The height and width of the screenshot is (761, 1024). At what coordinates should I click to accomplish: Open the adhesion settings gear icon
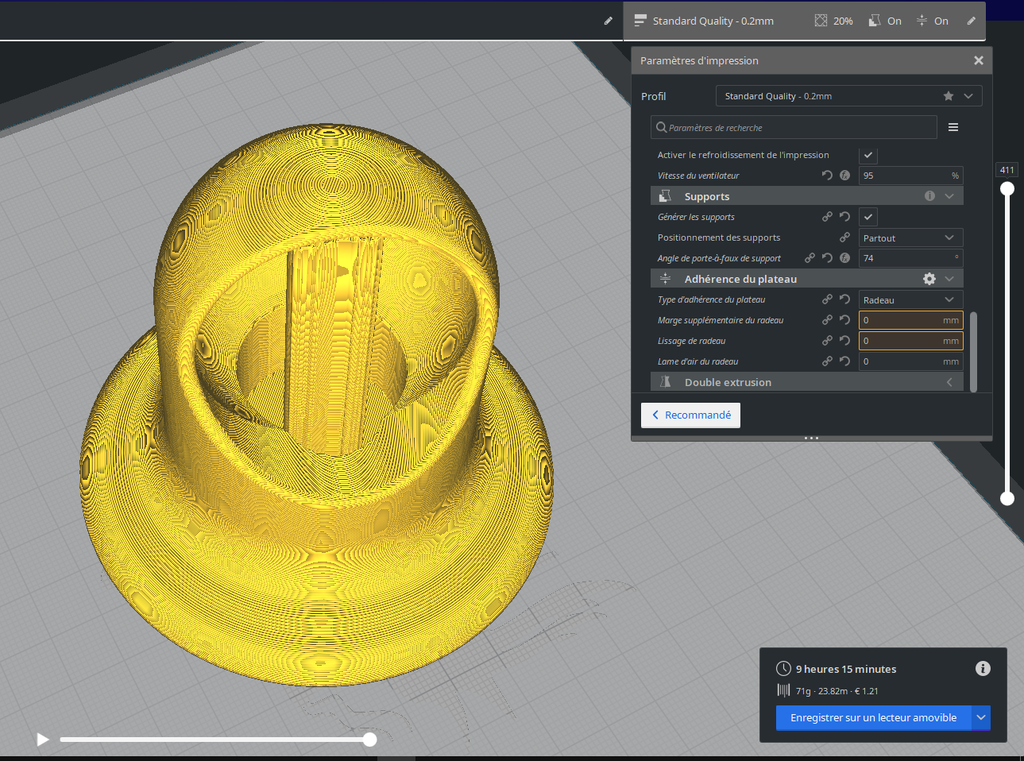tap(929, 278)
